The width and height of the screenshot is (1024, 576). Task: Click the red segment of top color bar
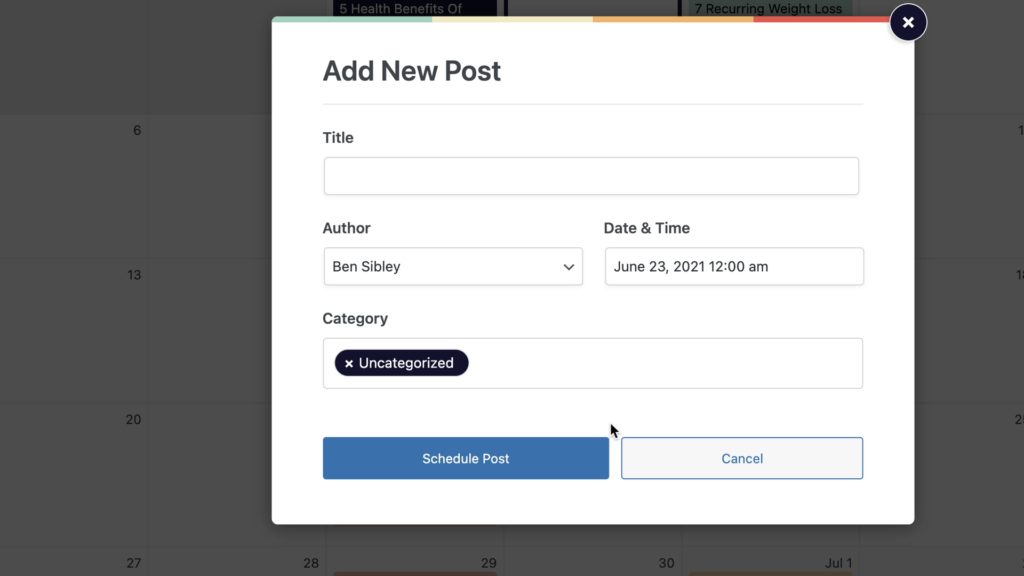click(x=822, y=20)
